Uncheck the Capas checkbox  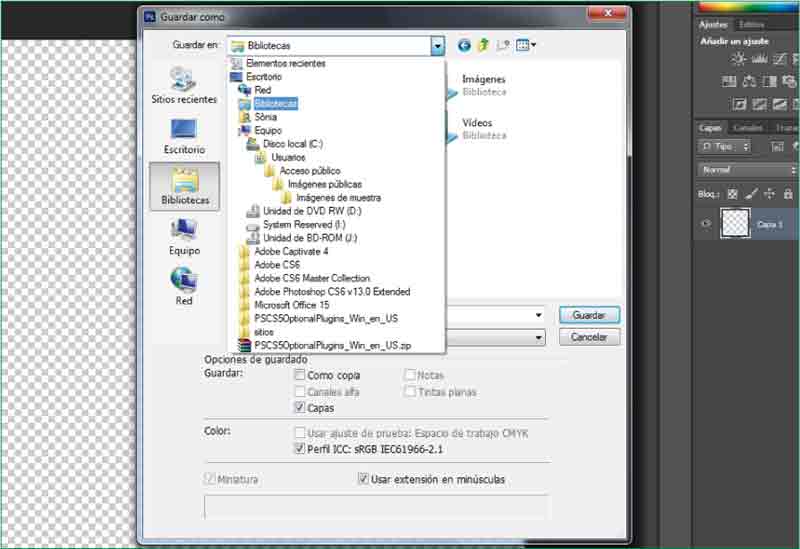point(300,408)
